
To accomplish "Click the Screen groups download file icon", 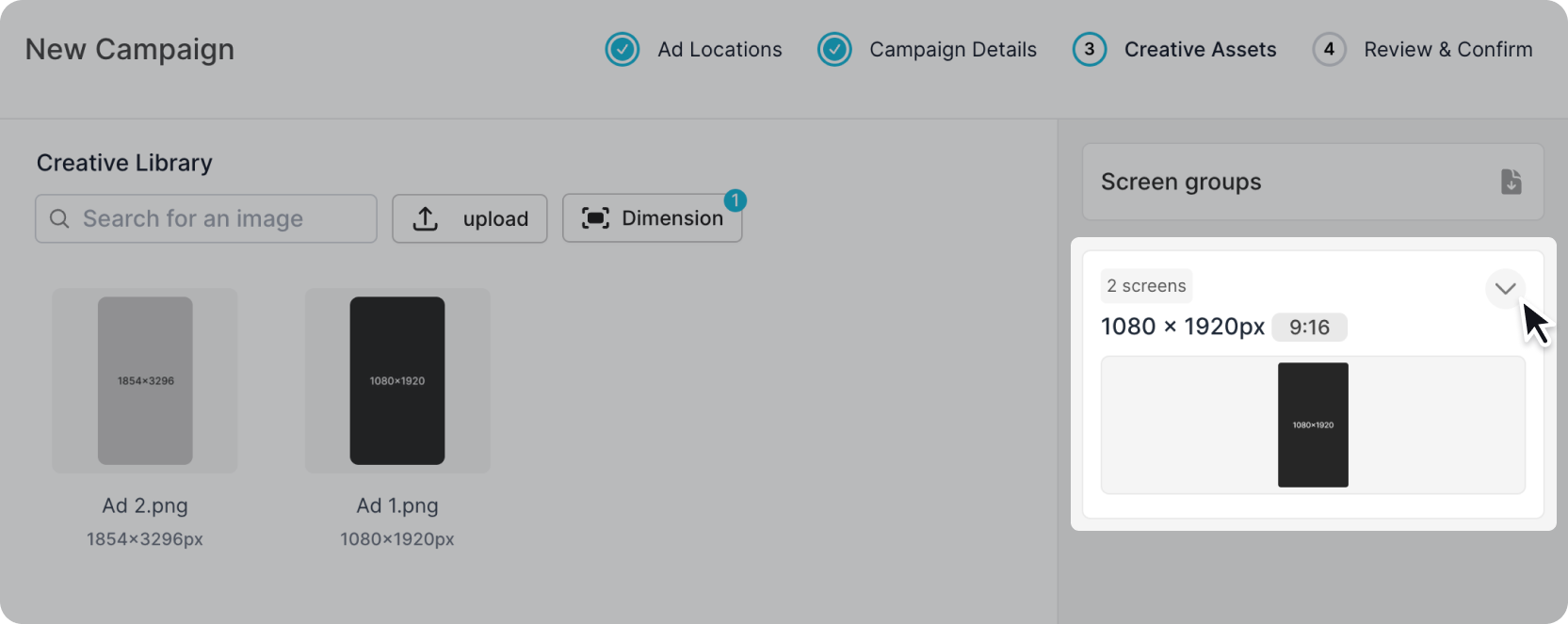I will click(x=1511, y=182).
